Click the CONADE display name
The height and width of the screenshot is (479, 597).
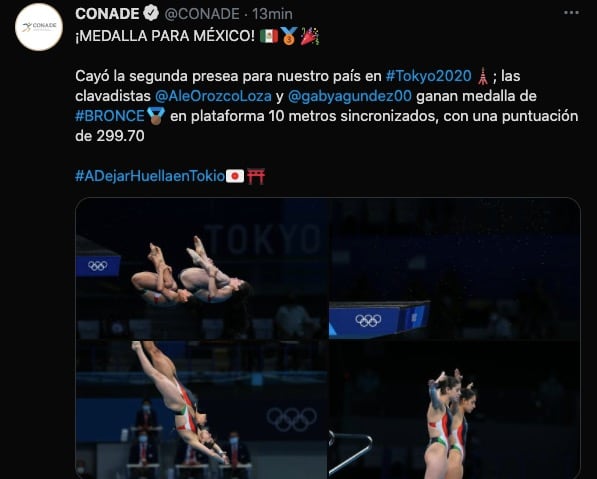pyautogui.click(x=107, y=14)
